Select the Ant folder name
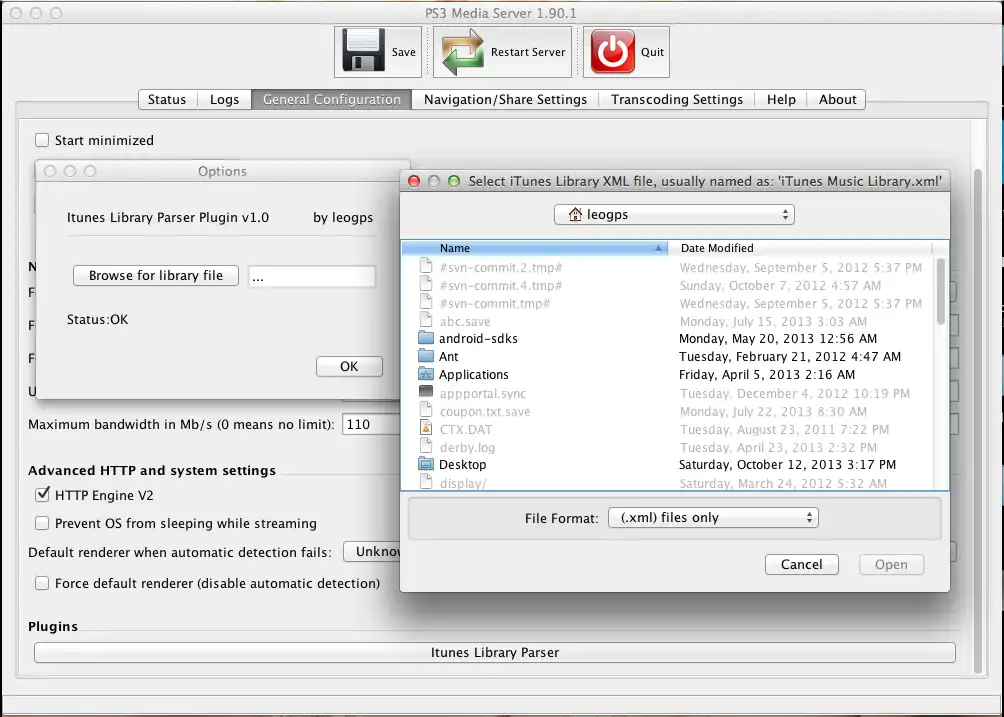1004x717 pixels. click(448, 356)
